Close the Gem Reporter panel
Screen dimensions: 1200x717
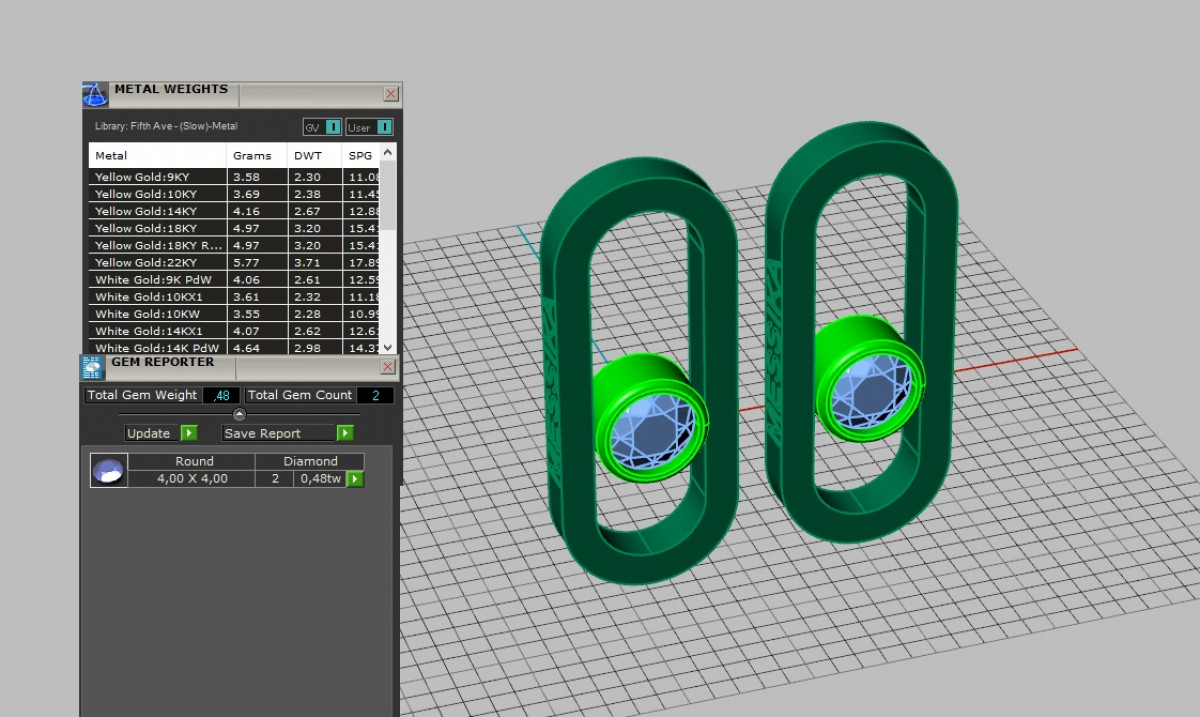tap(388, 367)
